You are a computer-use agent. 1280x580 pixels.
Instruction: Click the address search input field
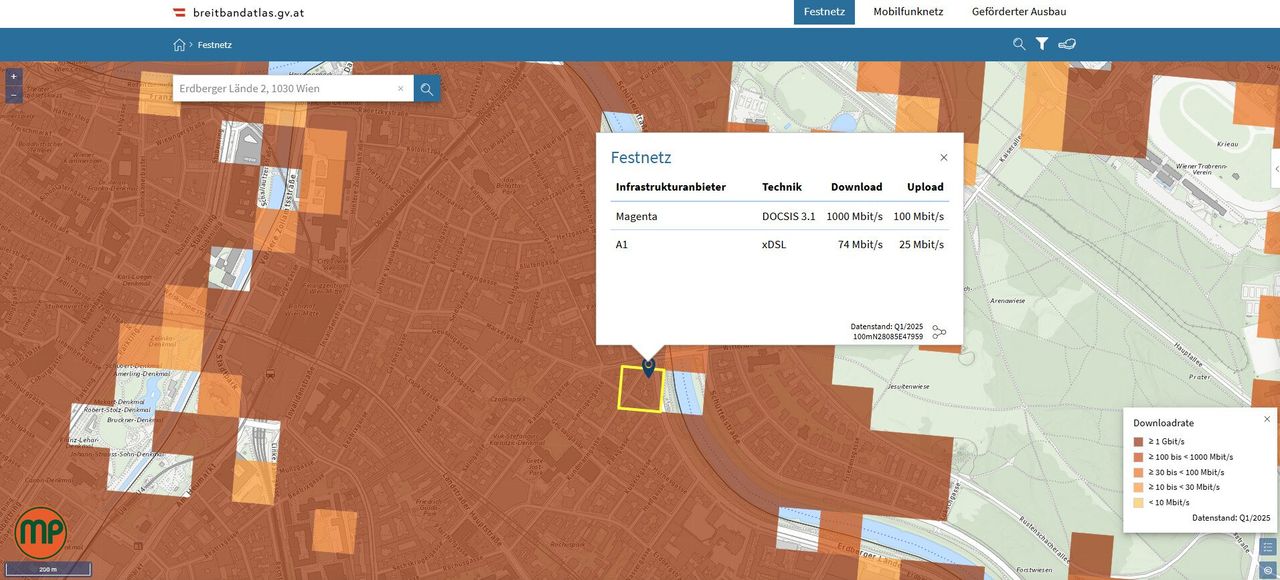point(285,89)
